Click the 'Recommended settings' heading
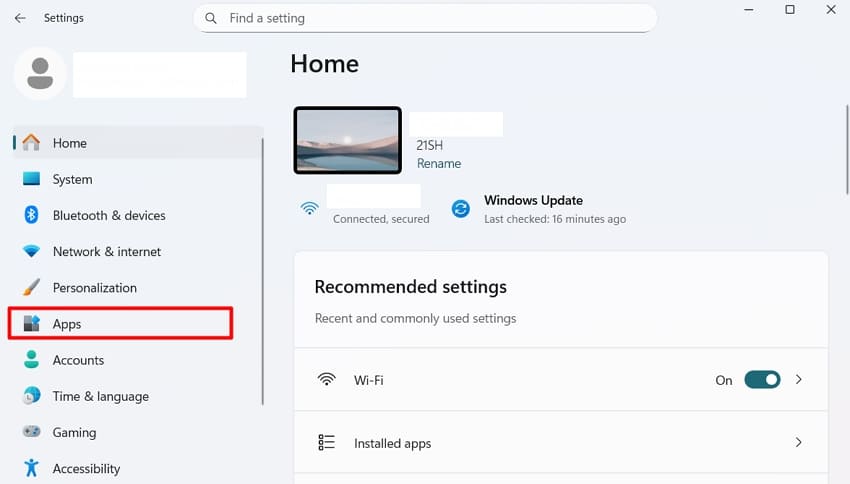Image resolution: width=850 pixels, height=484 pixels. pyautogui.click(x=410, y=286)
